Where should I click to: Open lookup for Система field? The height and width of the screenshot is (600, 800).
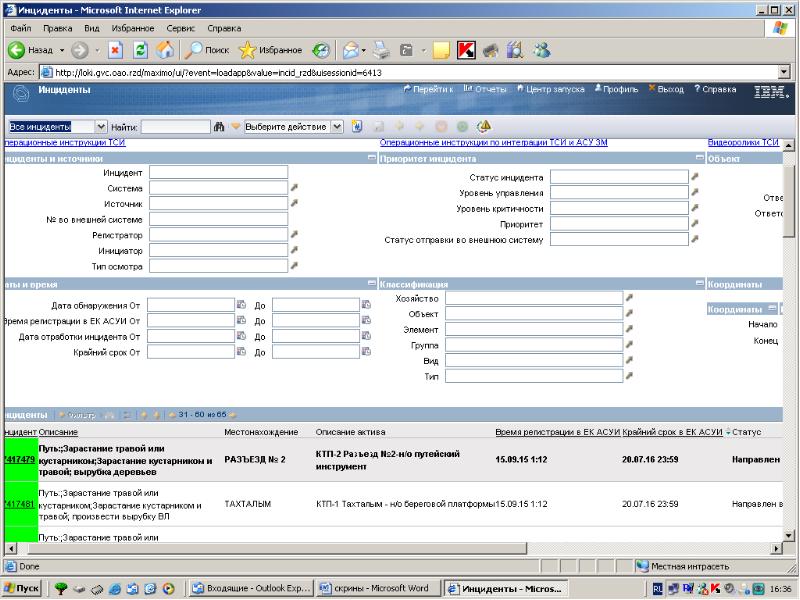(294, 188)
